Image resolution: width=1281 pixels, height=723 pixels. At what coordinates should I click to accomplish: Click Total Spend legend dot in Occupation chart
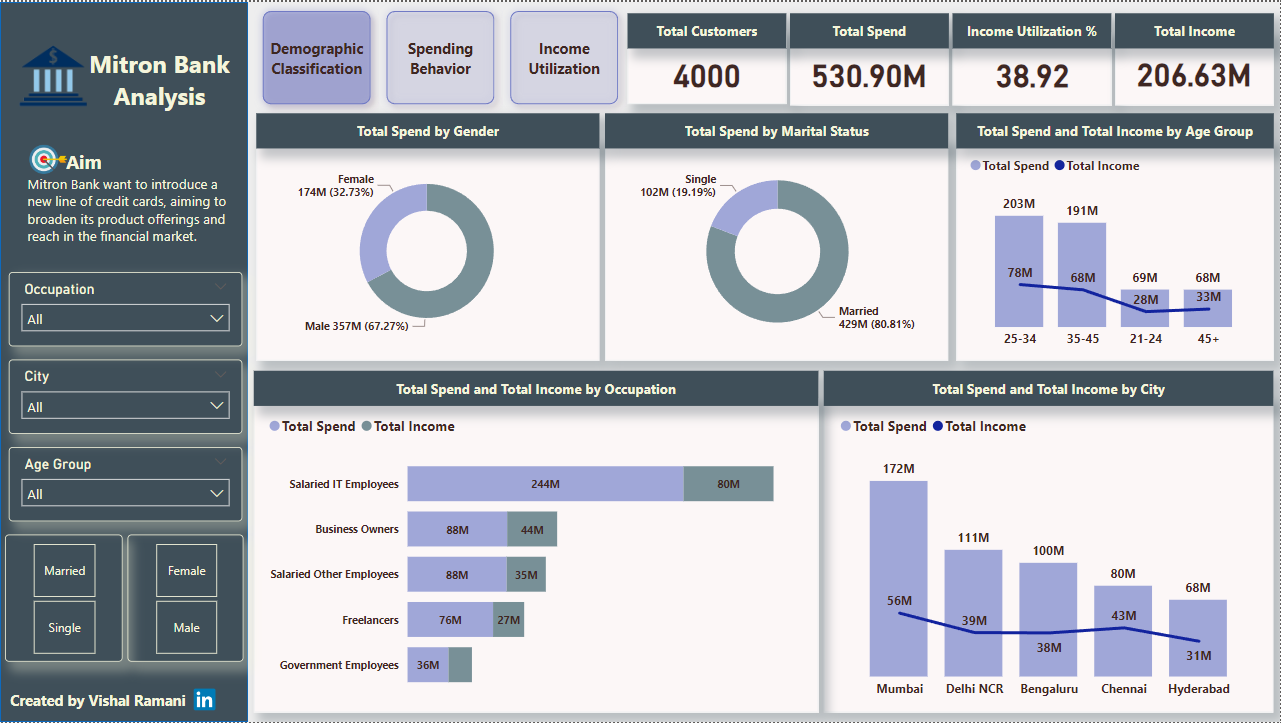point(275,427)
